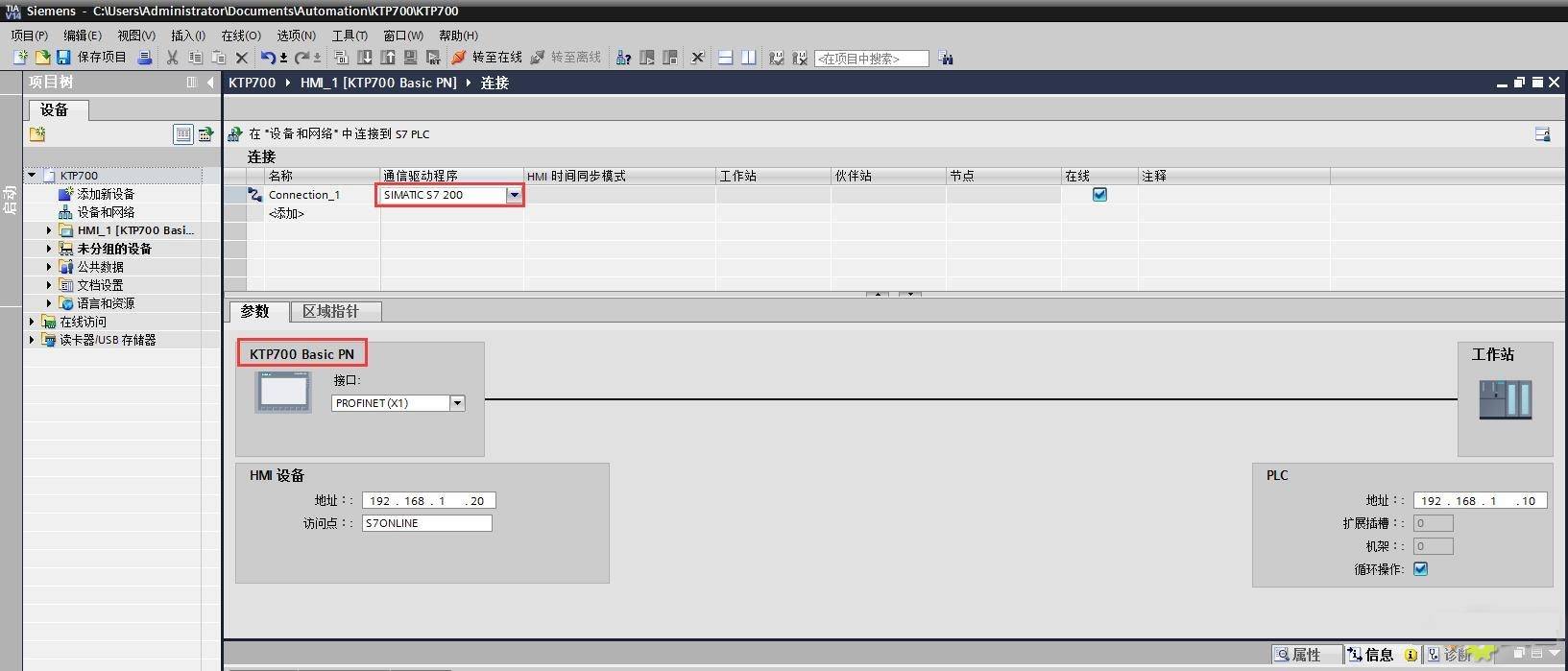Click the <添加> row to add connection
Viewport: 1568px width, 671px height.
coord(286,213)
